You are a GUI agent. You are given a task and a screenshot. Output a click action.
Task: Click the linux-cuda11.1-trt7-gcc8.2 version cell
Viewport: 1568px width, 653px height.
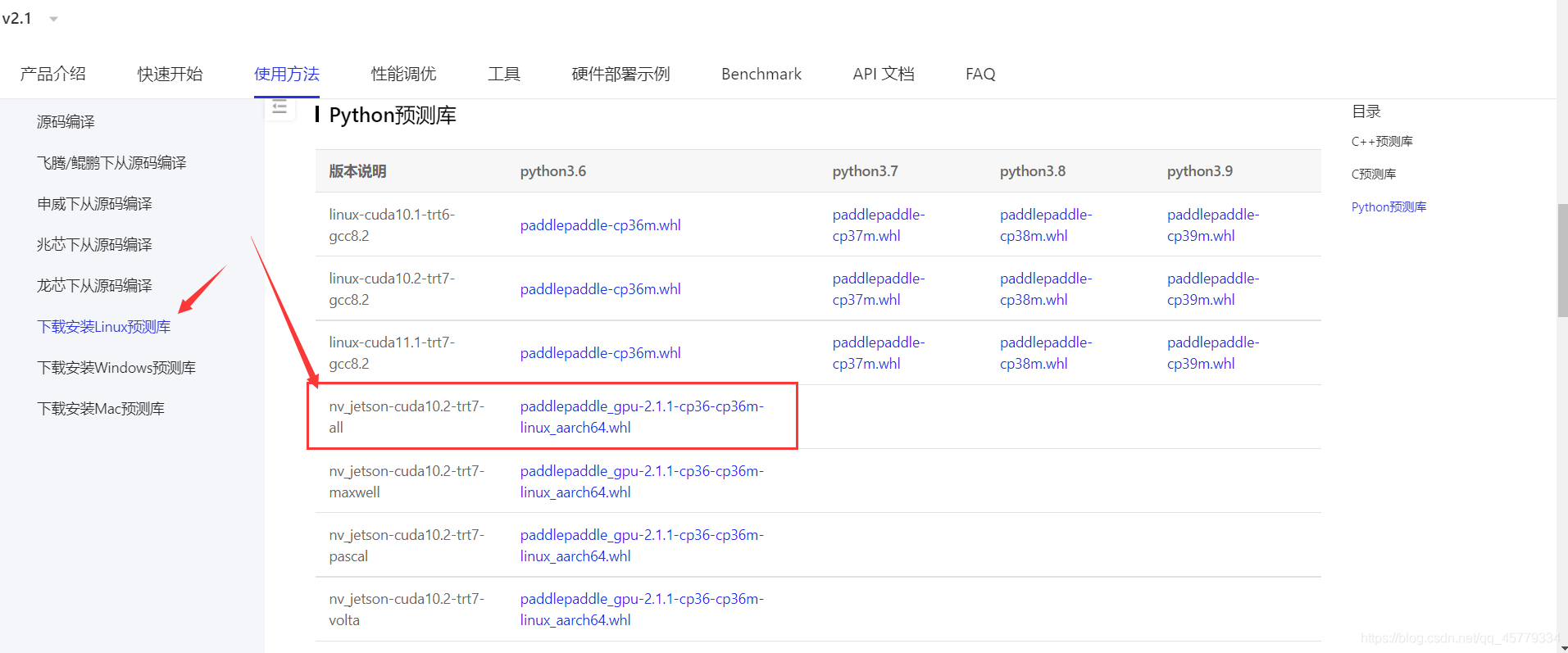[x=392, y=353]
